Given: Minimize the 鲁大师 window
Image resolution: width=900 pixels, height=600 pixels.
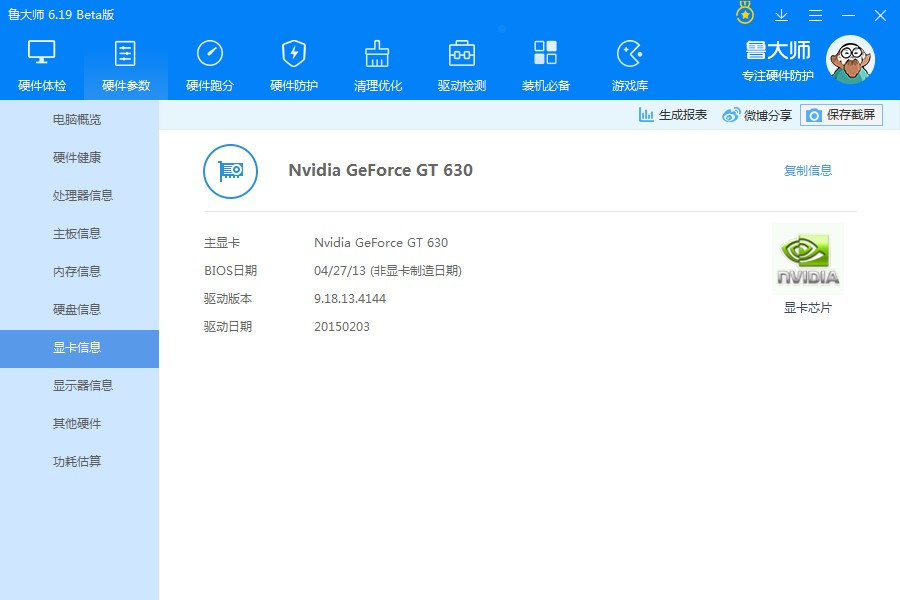Looking at the screenshot, I should click(848, 16).
